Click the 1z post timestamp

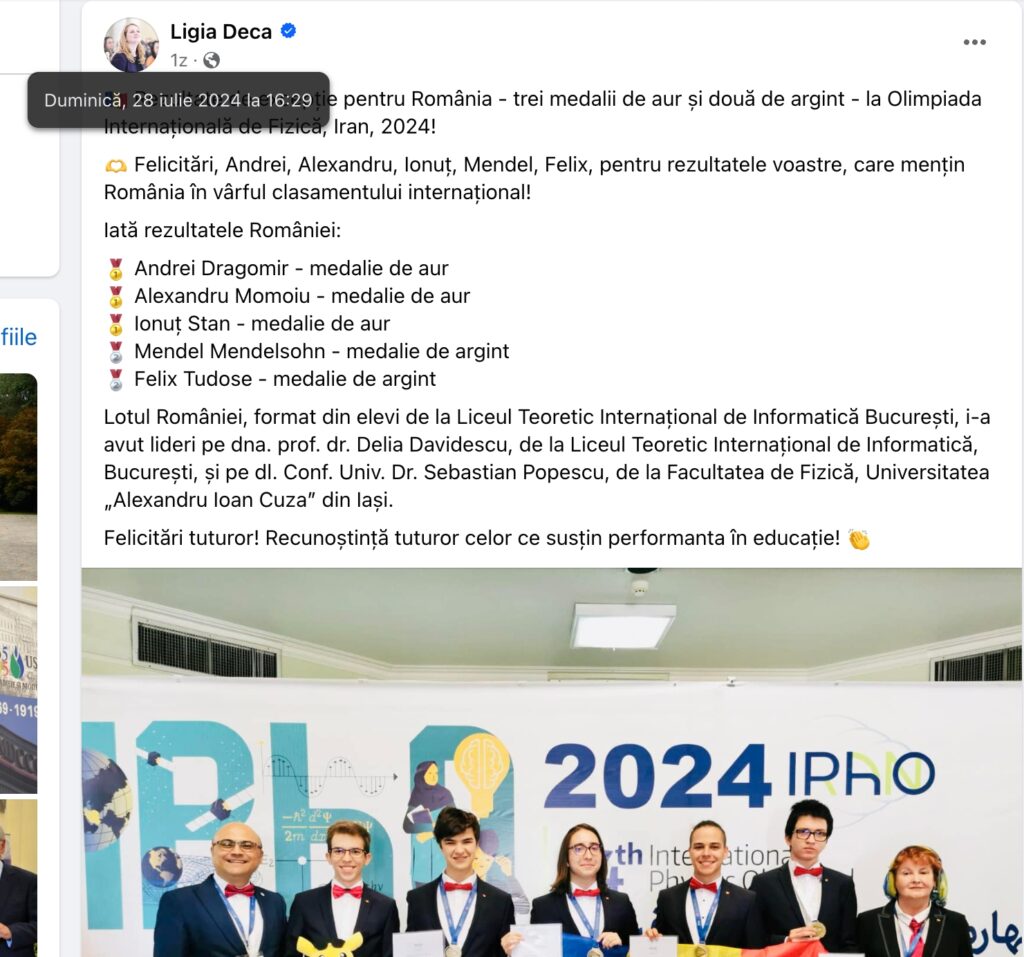coord(178,61)
